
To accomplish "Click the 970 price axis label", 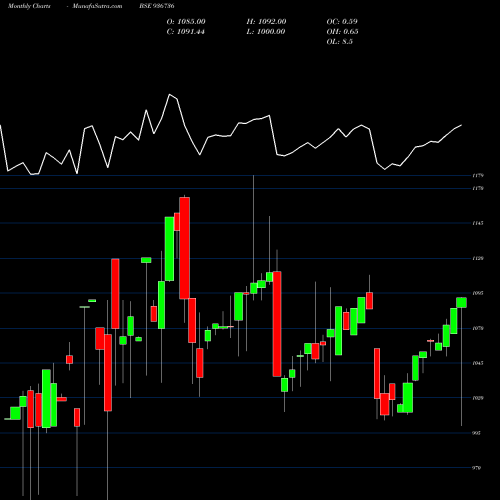I will [477, 468].
